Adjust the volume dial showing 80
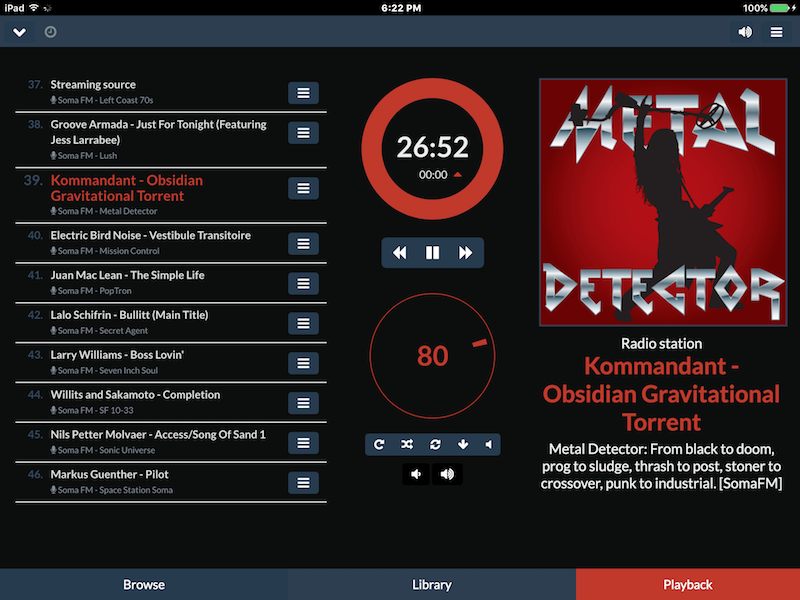800x600 pixels. pos(431,357)
